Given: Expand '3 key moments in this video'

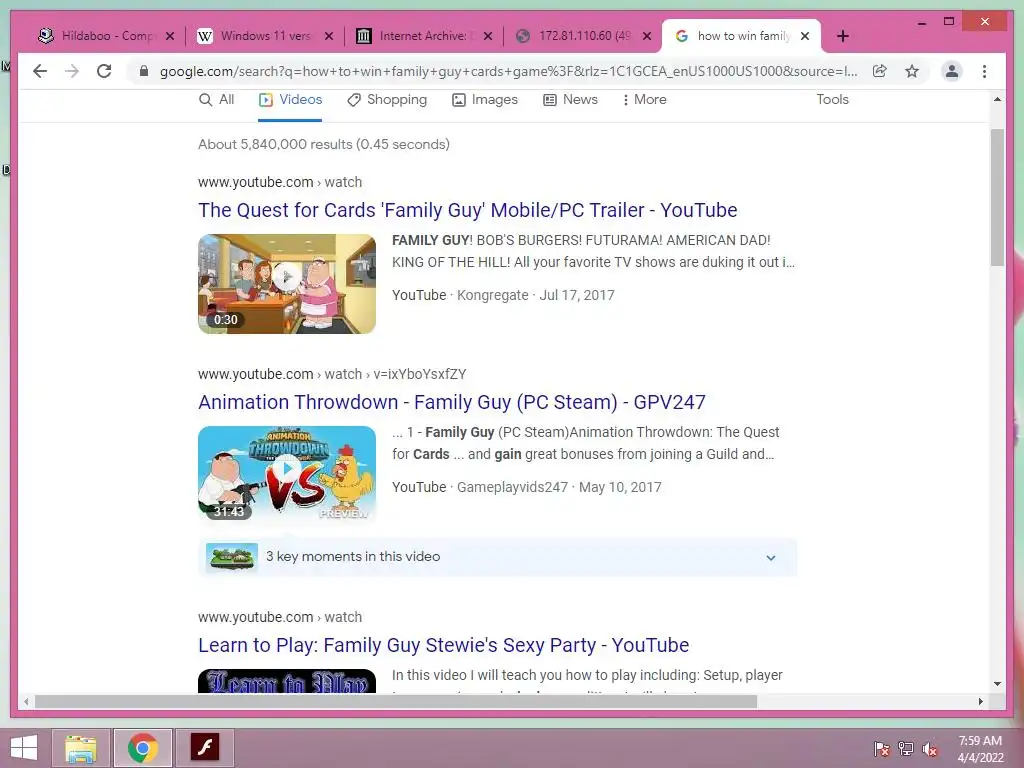Looking at the screenshot, I should point(498,557).
